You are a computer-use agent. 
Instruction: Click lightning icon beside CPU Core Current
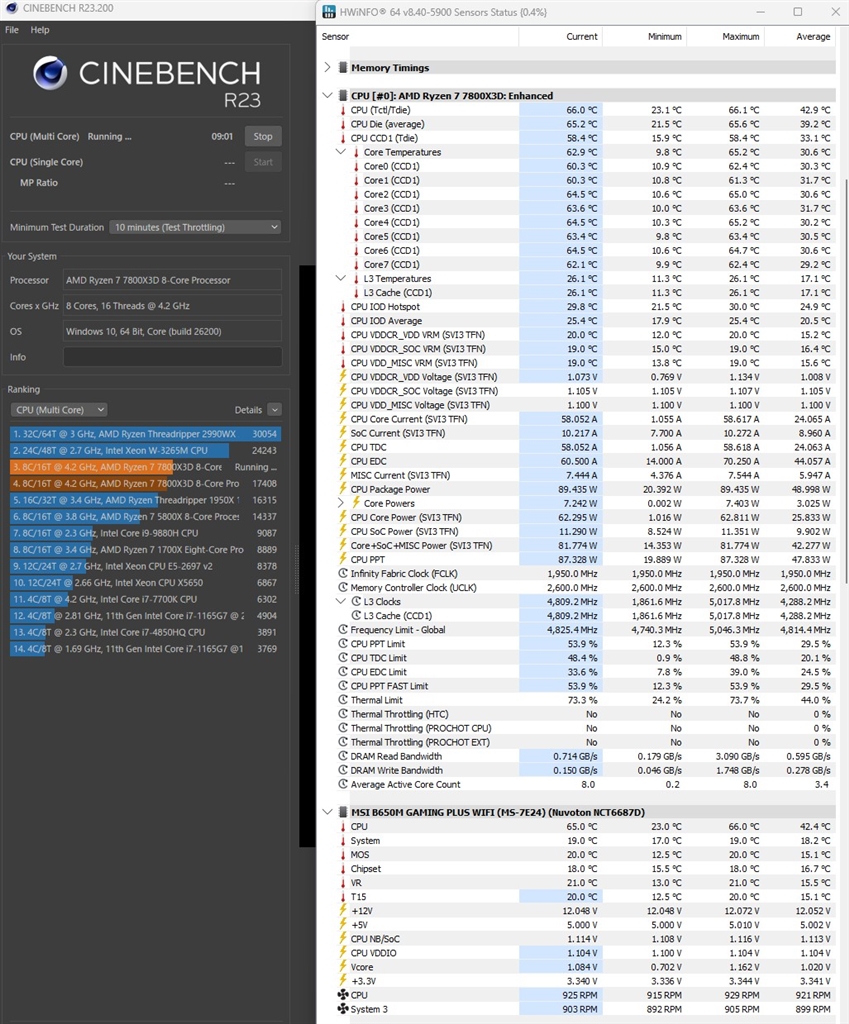coord(343,419)
